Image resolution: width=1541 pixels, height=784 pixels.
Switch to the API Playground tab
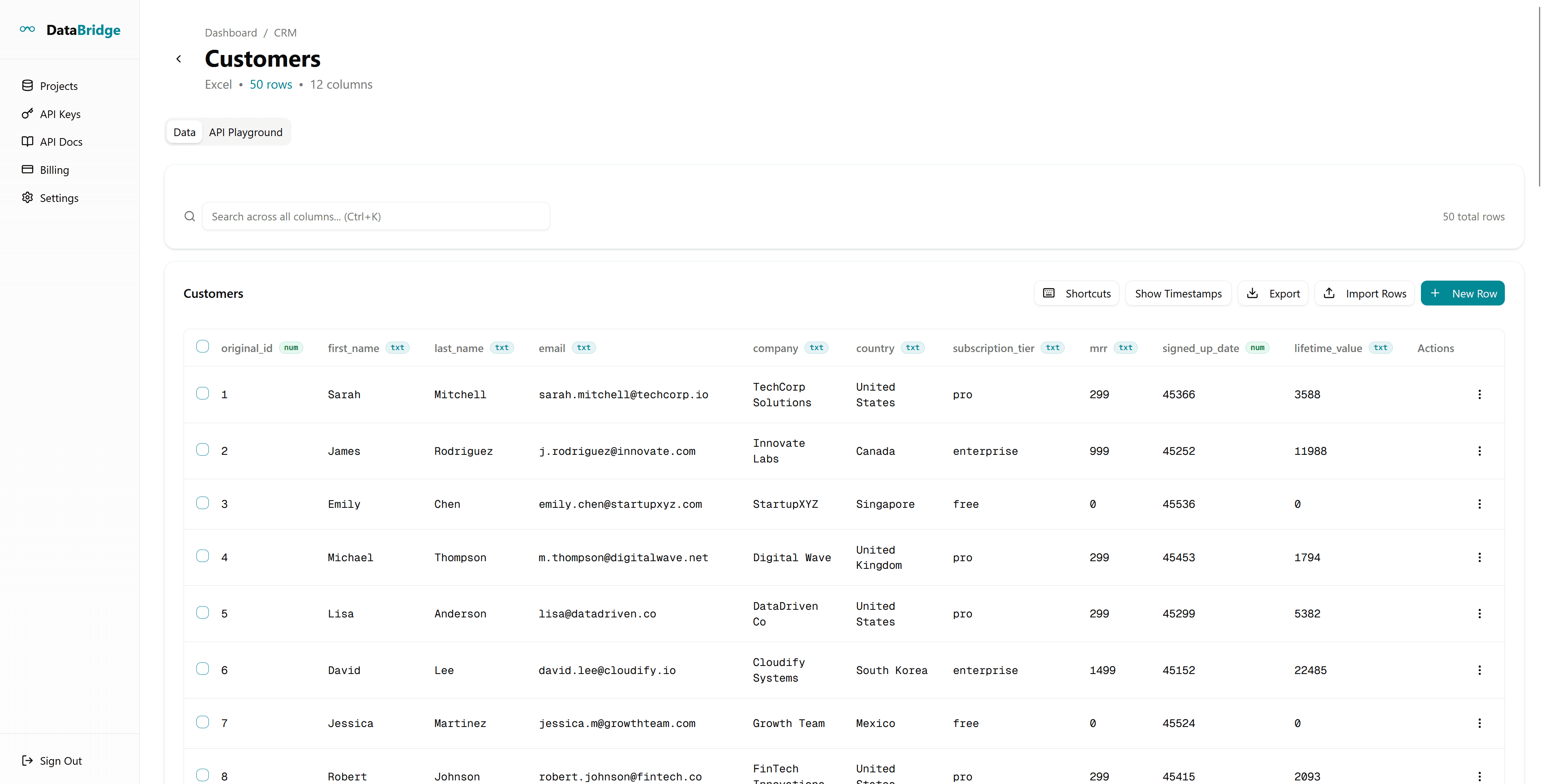(245, 132)
